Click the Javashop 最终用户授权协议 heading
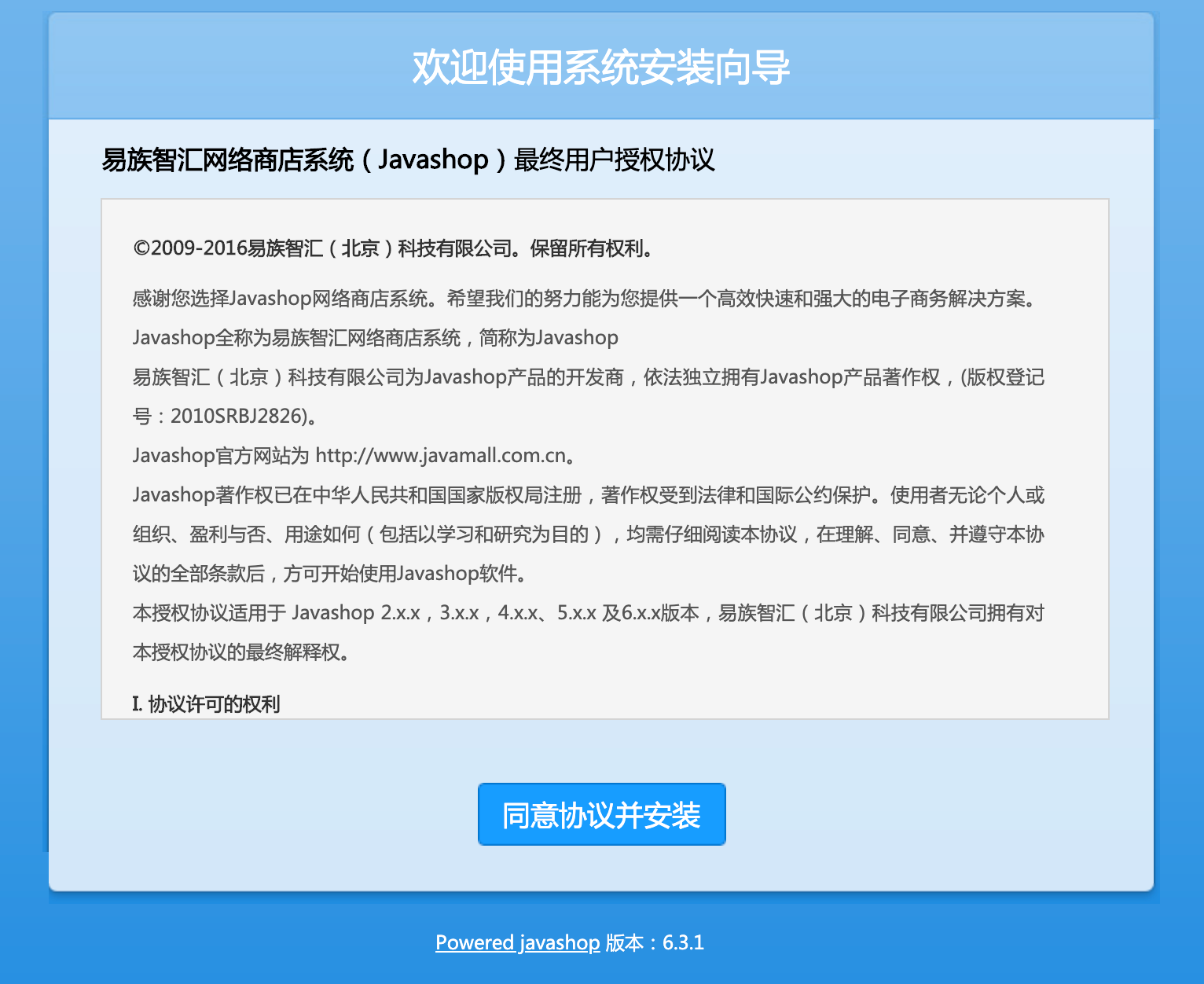Image resolution: width=1204 pixels, height=984 pixels. click(408, 160)
